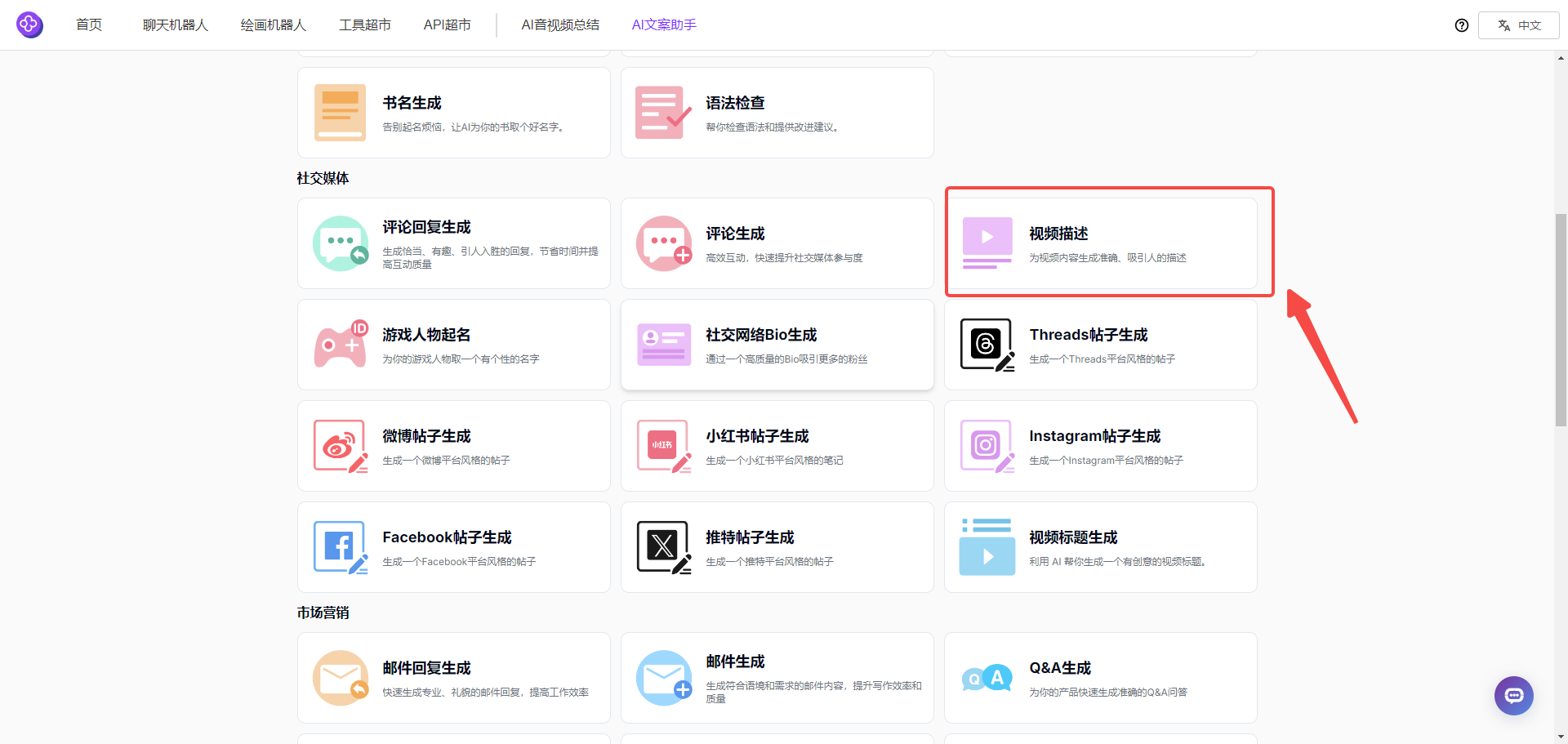Click the 视频标题生成 blue video icon

pos(987,547)
